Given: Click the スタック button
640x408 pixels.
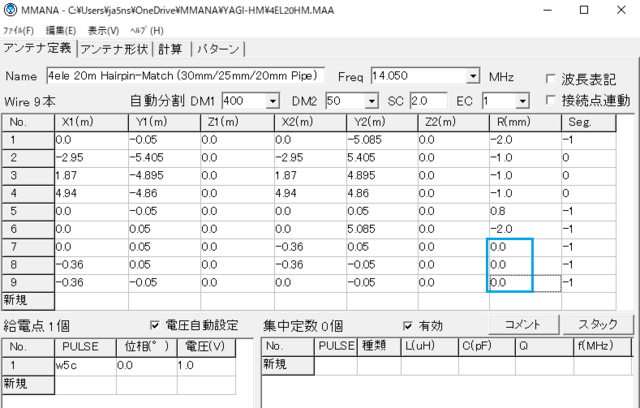Looking at the screenshot, I should pos(597,325).
